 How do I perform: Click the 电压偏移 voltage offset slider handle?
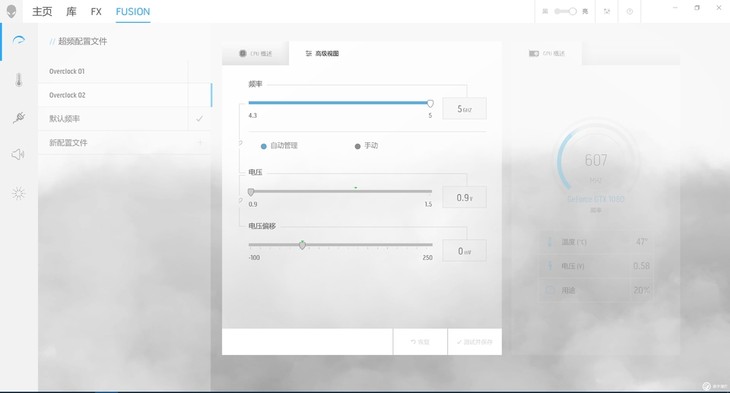coord(302,245)
